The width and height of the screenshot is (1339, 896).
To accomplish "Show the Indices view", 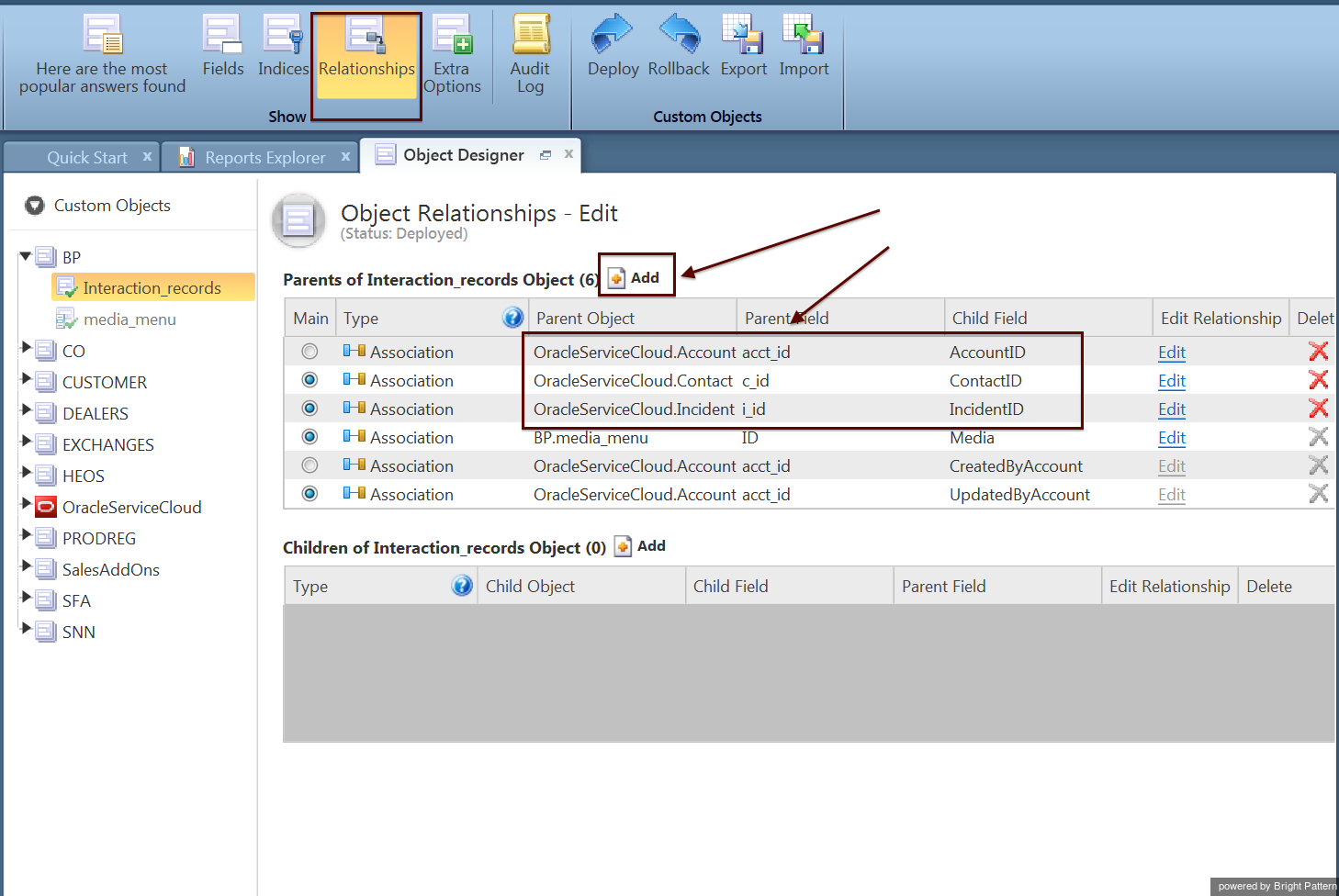I will pyautogui.click(x=283, y=46).
